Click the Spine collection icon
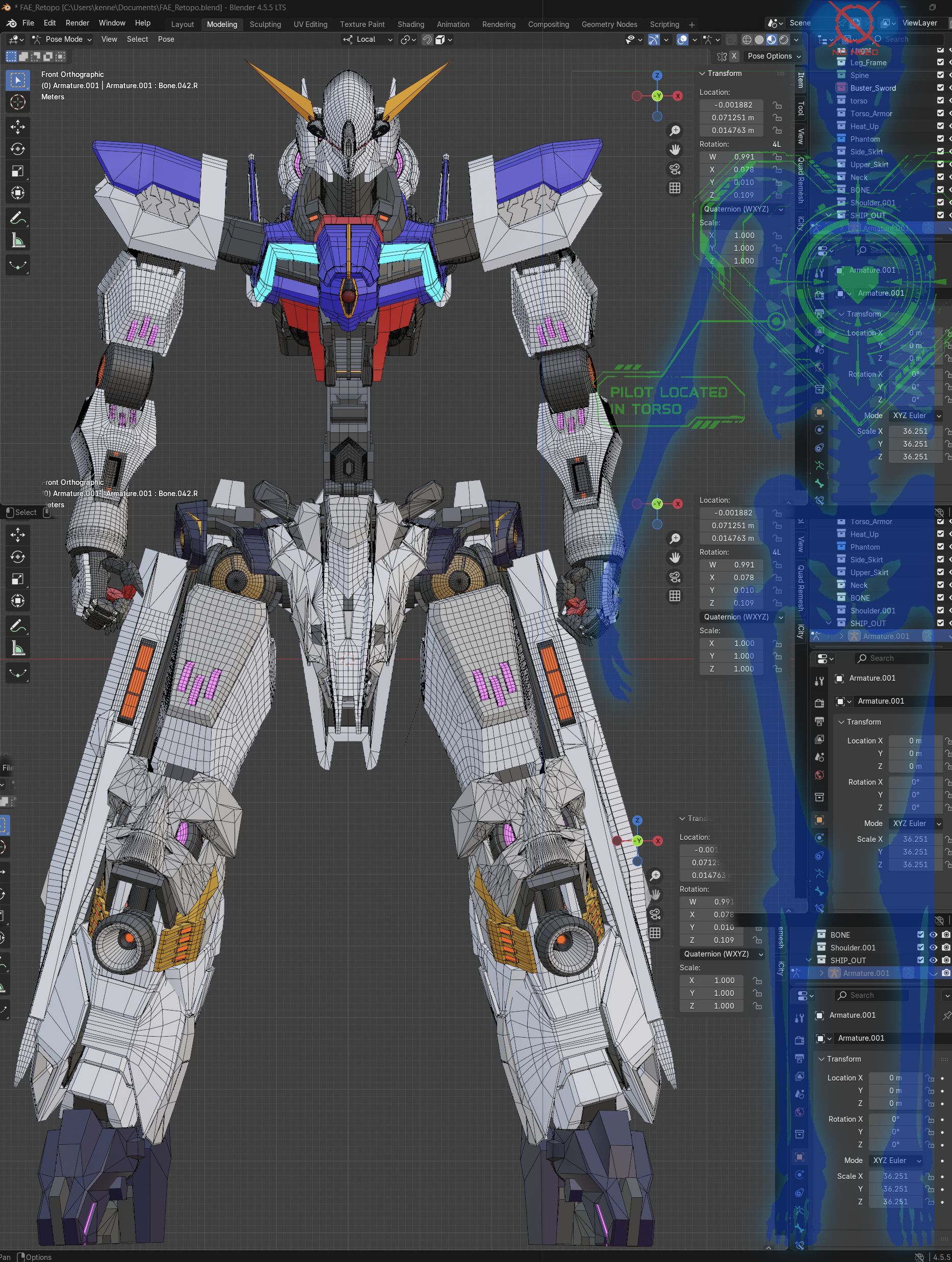 pyautogui.click(x=841, y=75)
